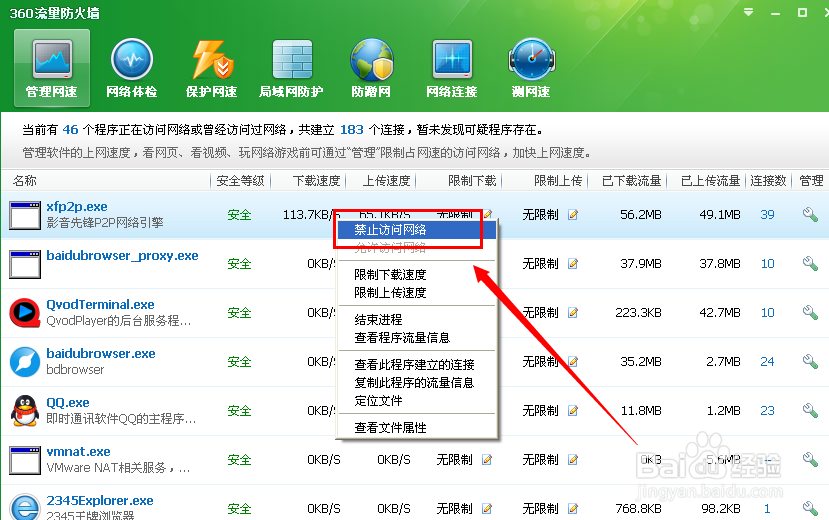Click wrench manage icon for xfp2p.exe
The width and height of the screenshot is (829, 520).
[x=810, y=215]
